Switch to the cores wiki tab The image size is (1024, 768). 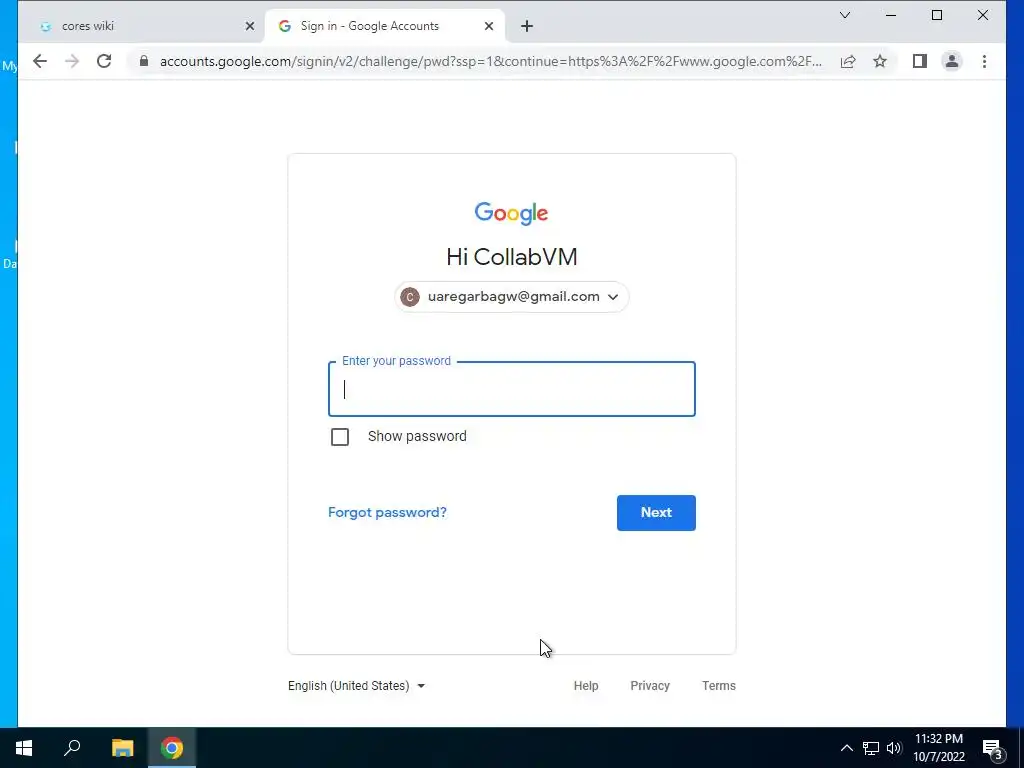pyautogui.click(x=144, y=26)
